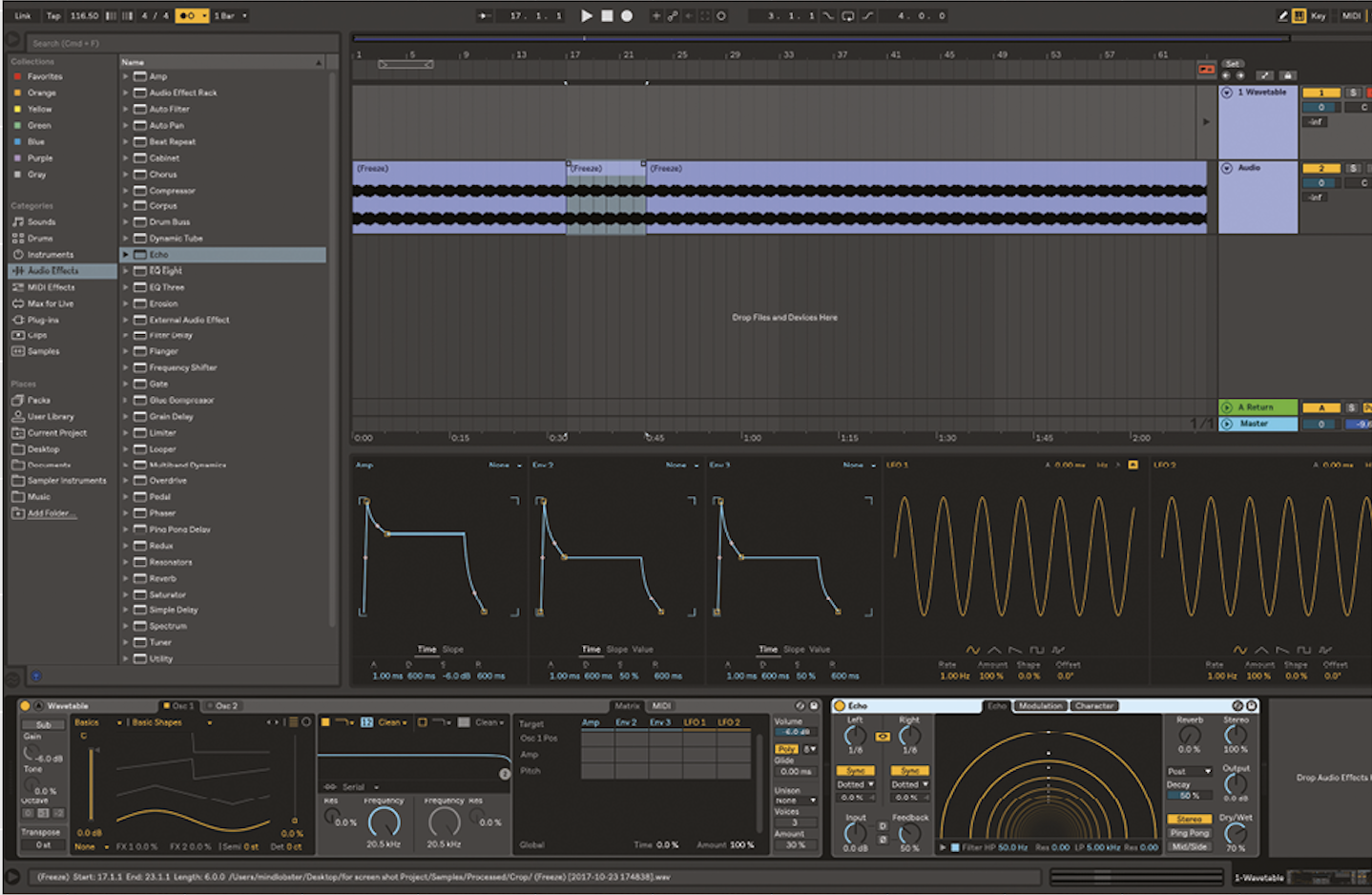Click Echo Decay slider

[x=1190, y=796]
